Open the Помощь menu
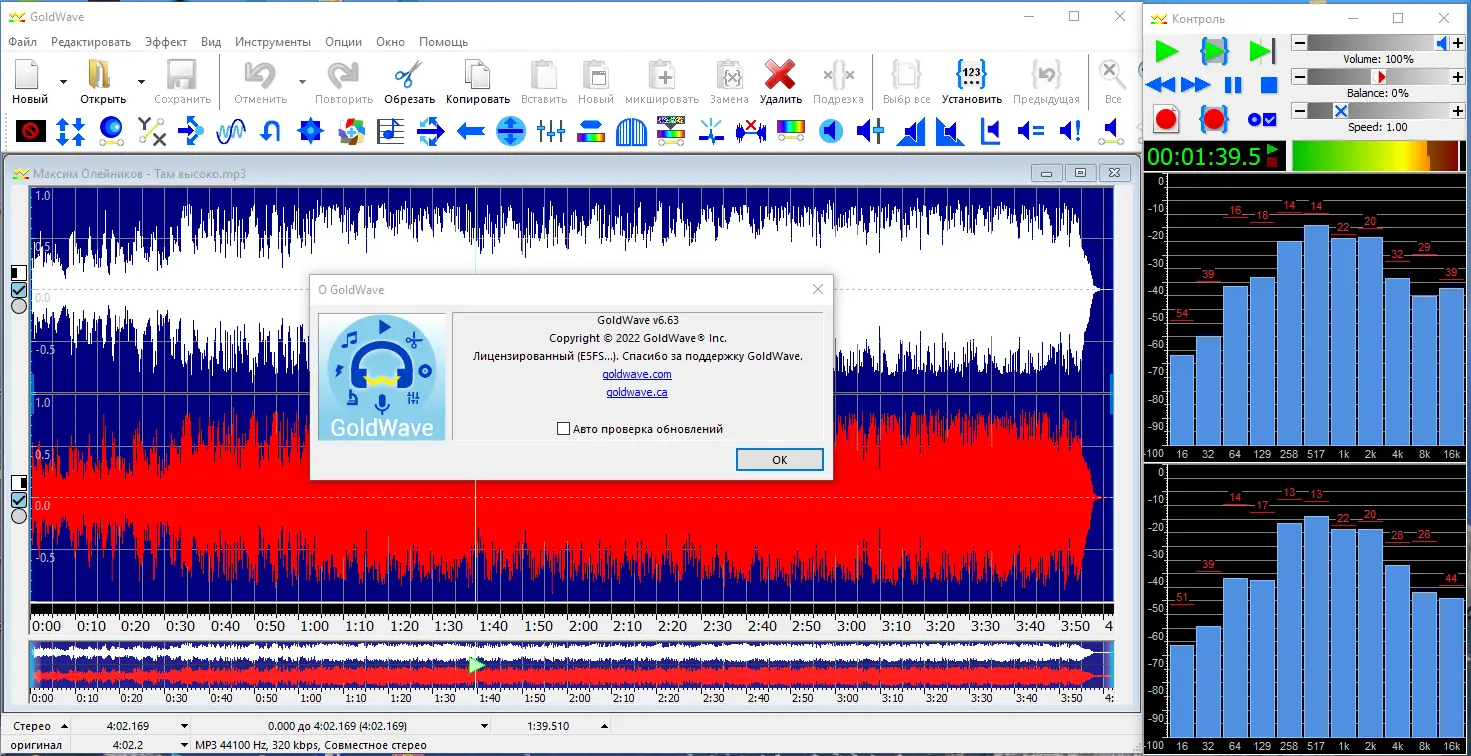1471x756 pixels. click(443, 42)
